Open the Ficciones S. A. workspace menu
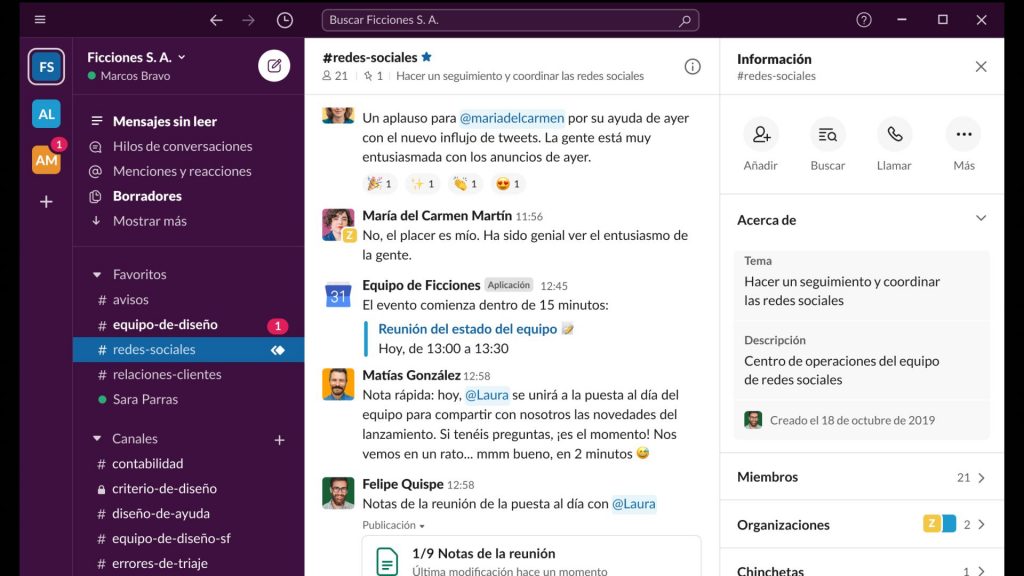Screen dimensions: 1024x576 pyautogui.click(x=136, y=57)
